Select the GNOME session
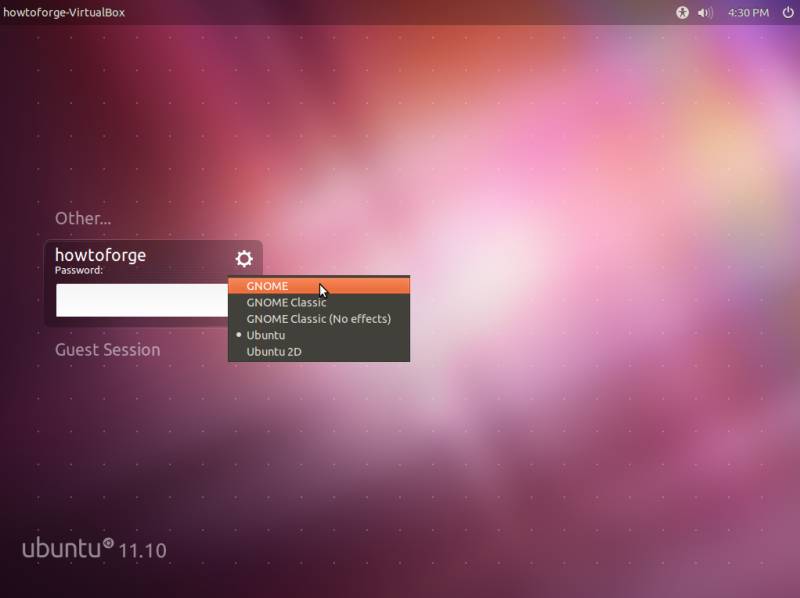This screenshot has width=800, height=598. 319,286
